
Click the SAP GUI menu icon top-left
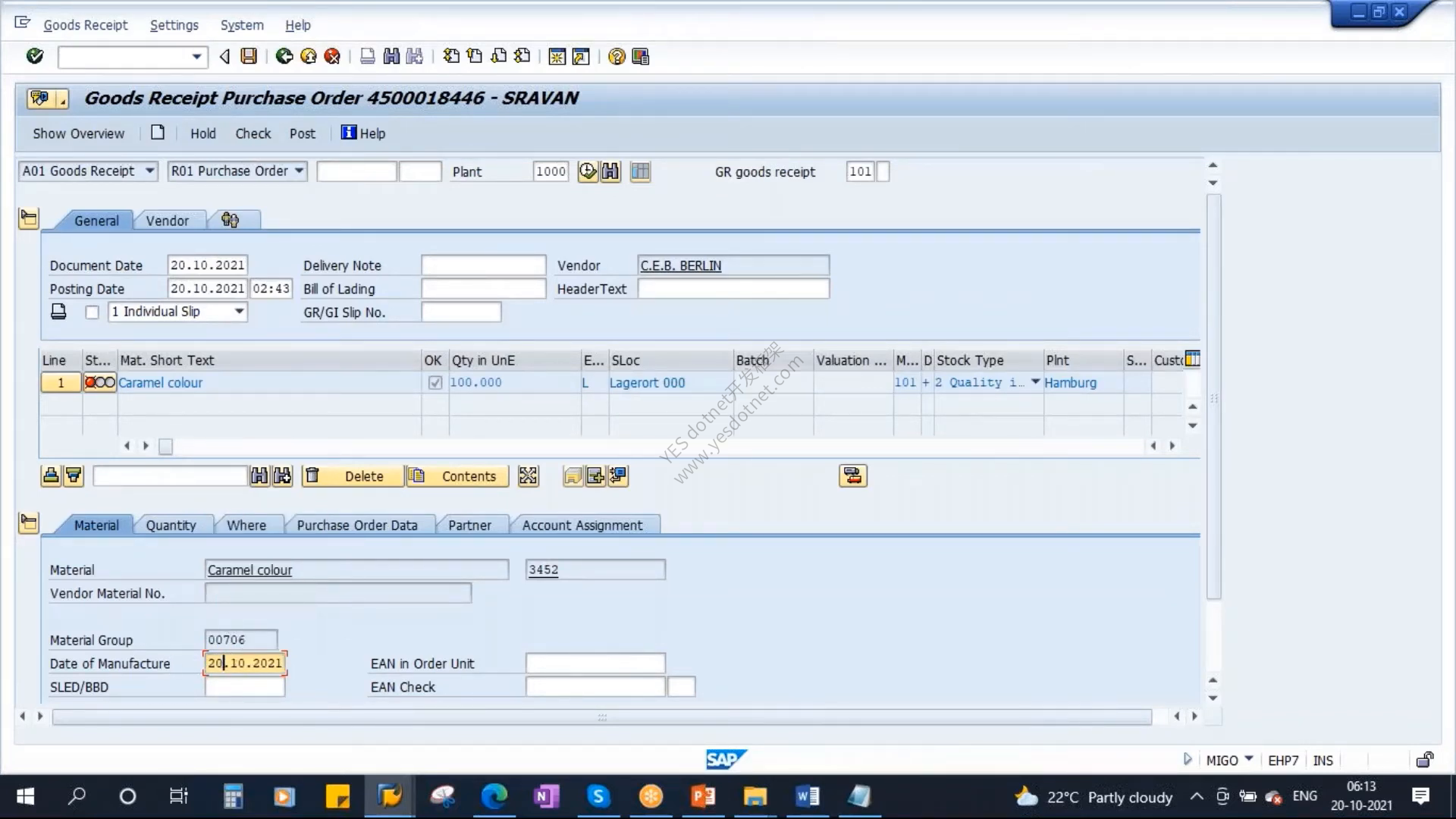[23, 24]
